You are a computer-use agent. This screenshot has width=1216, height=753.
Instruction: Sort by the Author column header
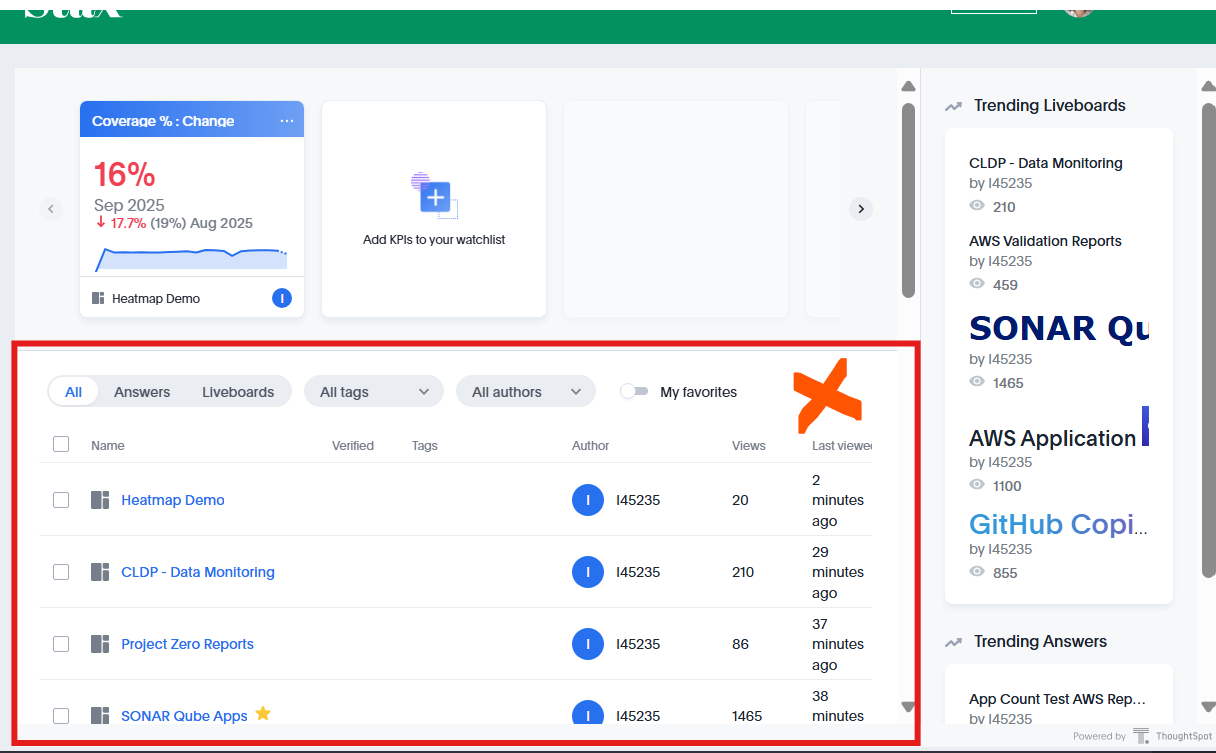pyautogui.click(x=591, y=446)
